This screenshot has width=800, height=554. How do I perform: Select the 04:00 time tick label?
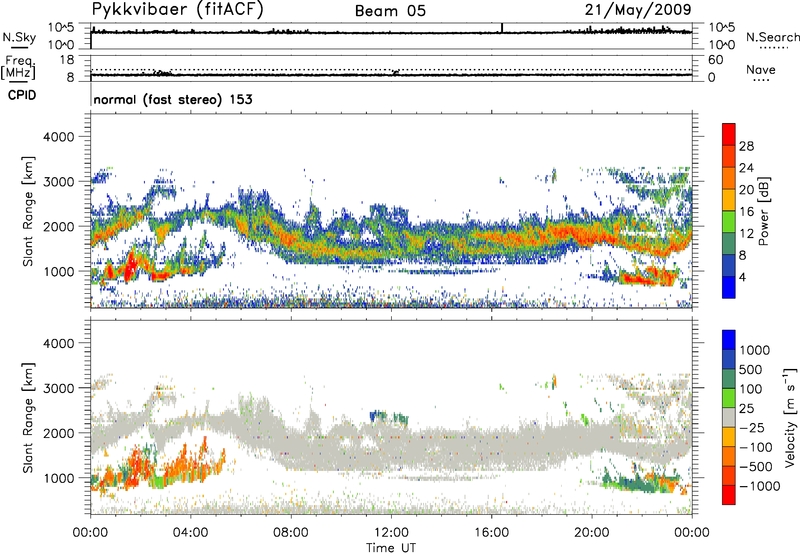pos(190,533)
